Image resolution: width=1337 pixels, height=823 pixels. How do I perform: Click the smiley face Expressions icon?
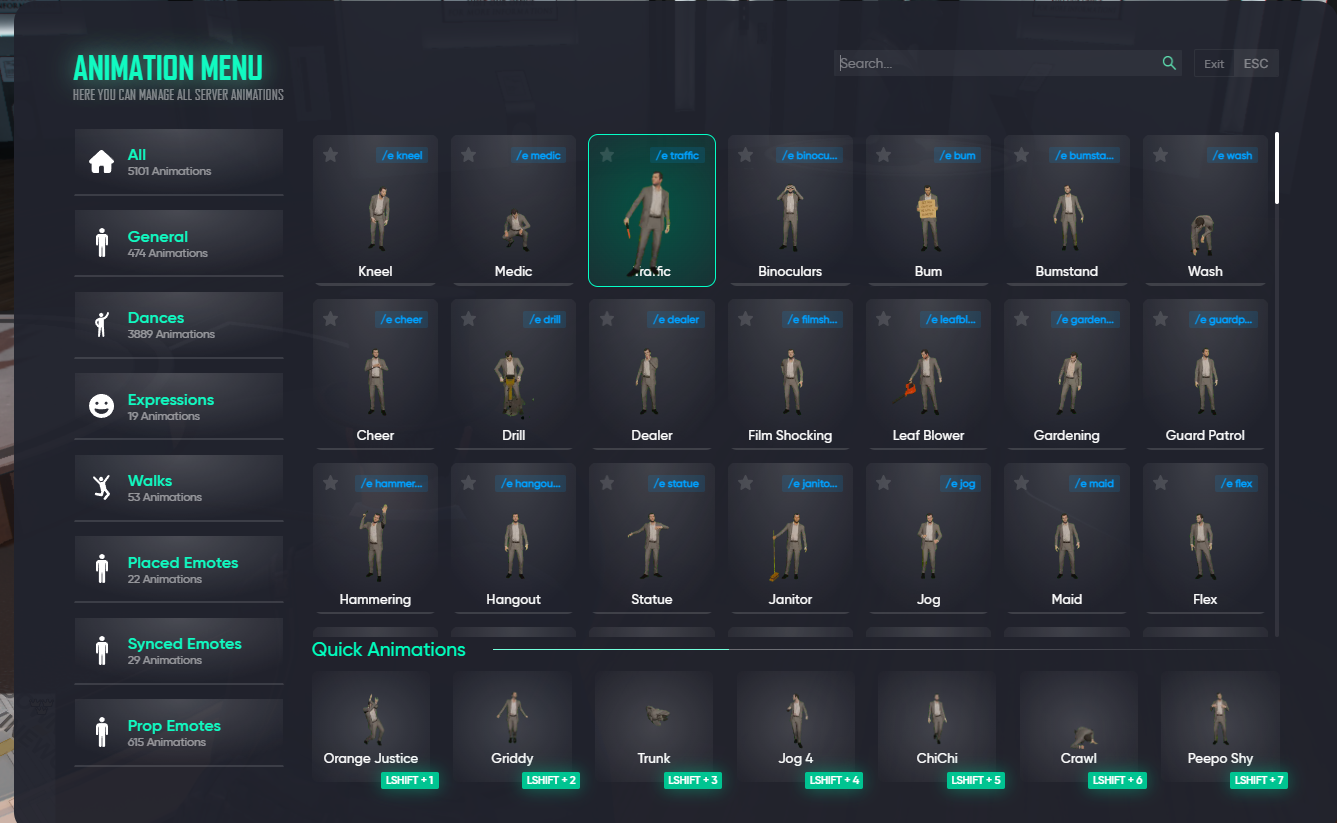[101, 406]
